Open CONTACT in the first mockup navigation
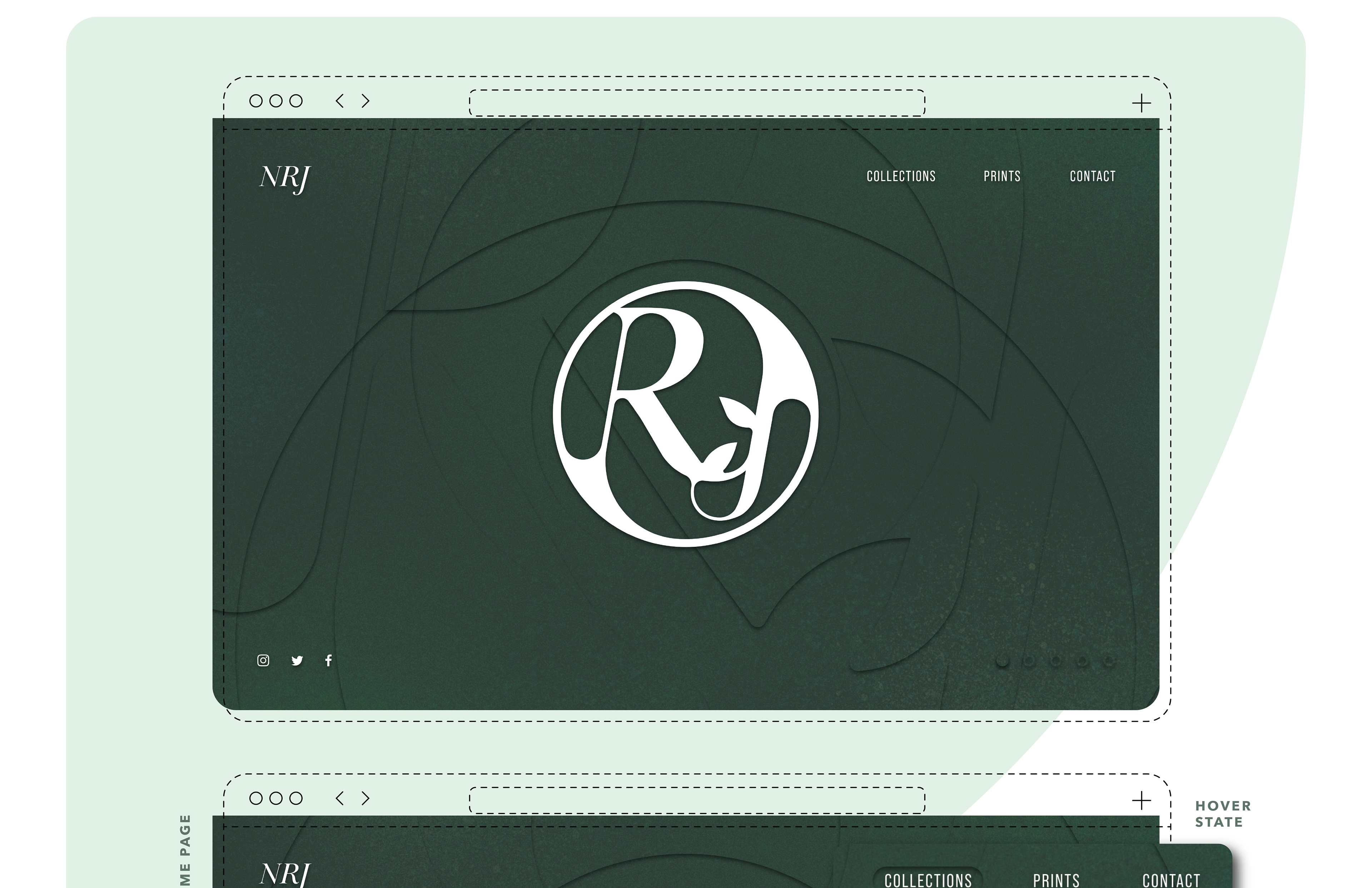 click(1092, 177)
